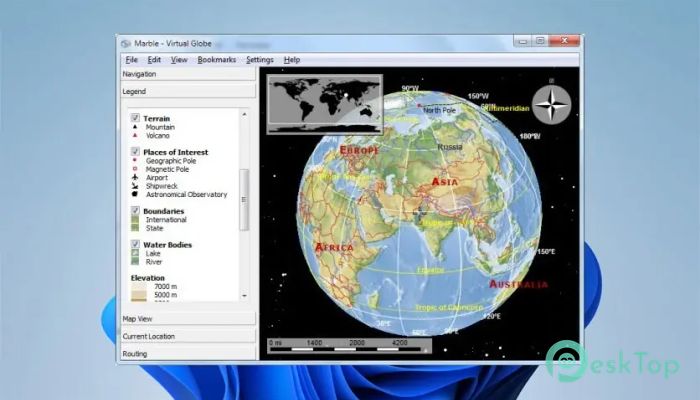This screenshot has width=700, height=400.
Task: Click the Tropic of Capricorn label
Action: [x=449, y=308]
